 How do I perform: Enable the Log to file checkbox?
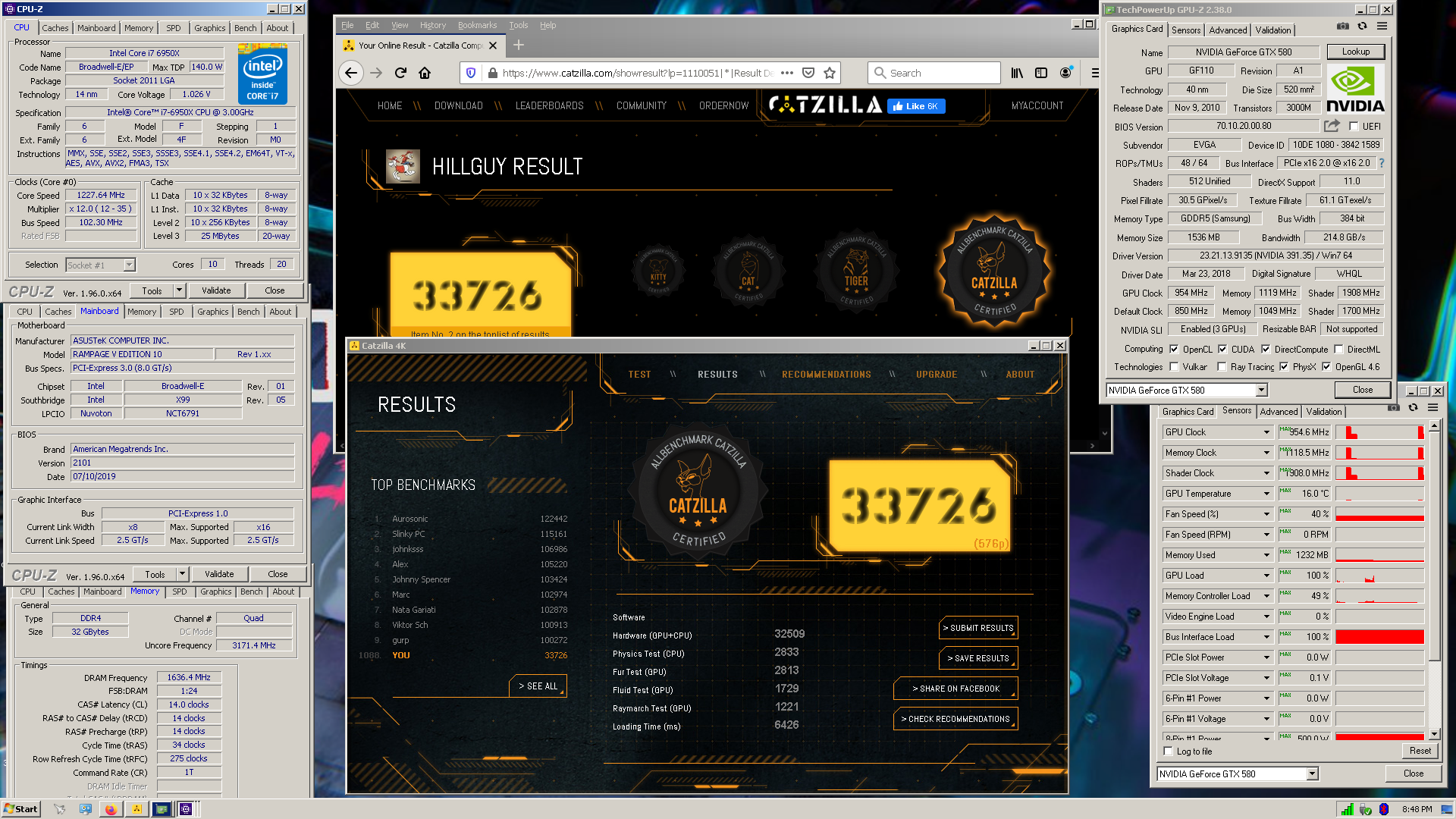coord(1169,752)
